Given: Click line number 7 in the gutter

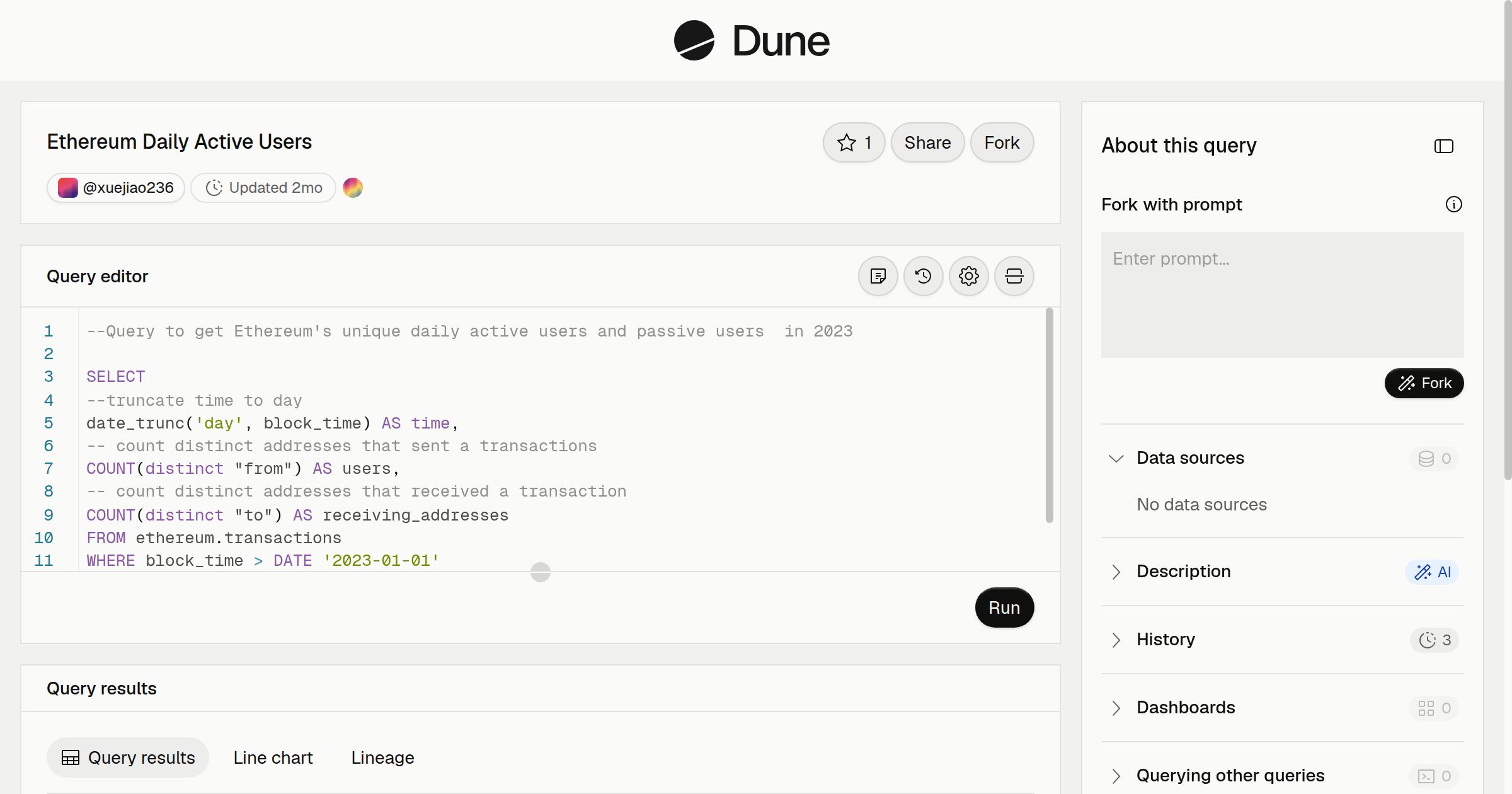Looking at the screenshot, I should pyautogui.click(x=49, y=468).
